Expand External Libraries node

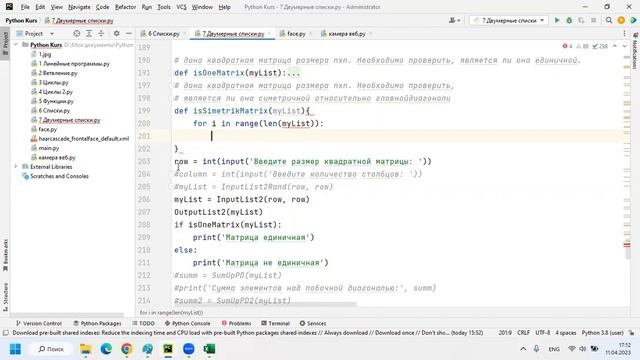[x=16, y=167]
